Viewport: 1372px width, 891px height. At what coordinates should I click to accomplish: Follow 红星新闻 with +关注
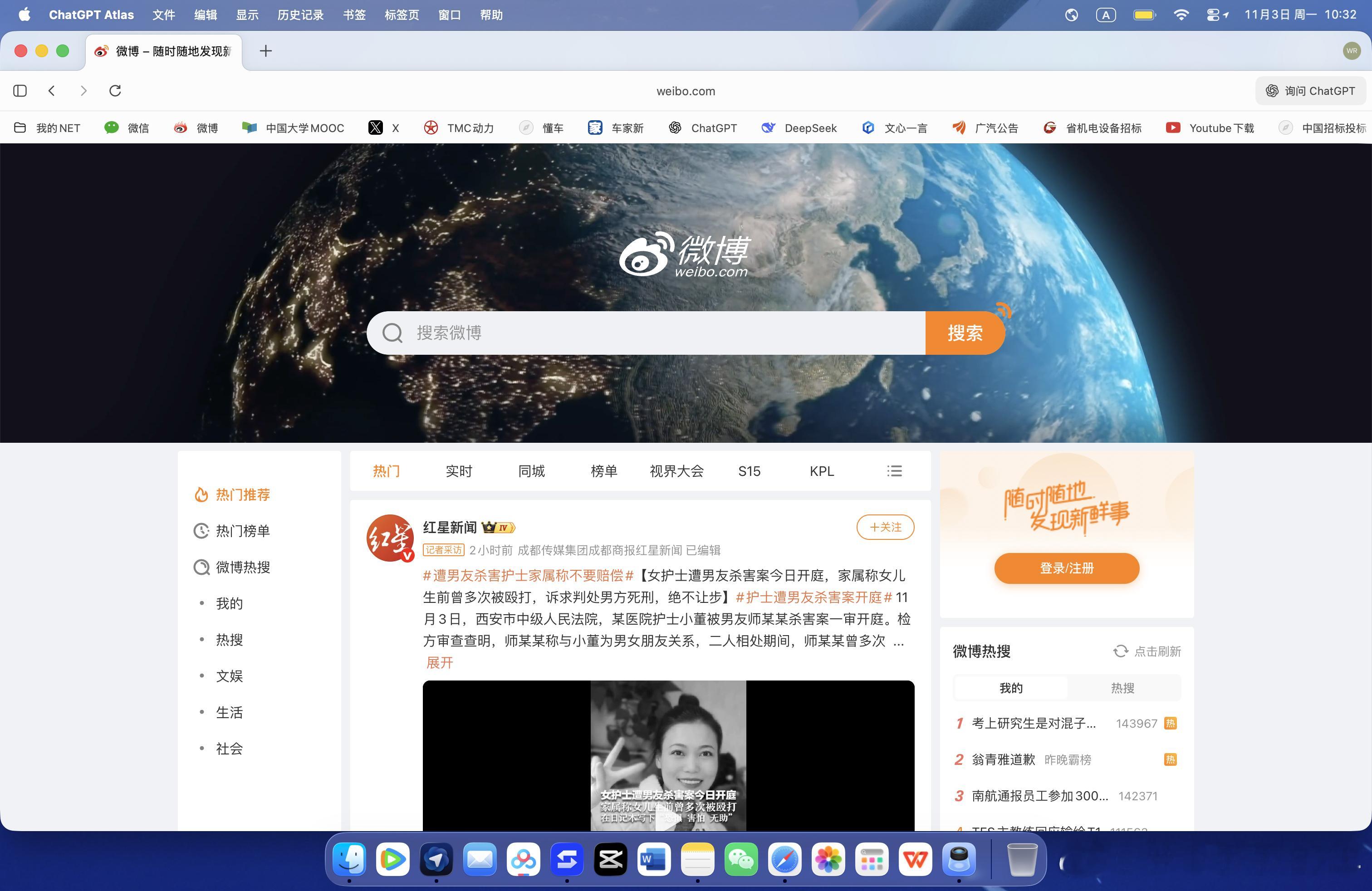(x=885, y=527)
